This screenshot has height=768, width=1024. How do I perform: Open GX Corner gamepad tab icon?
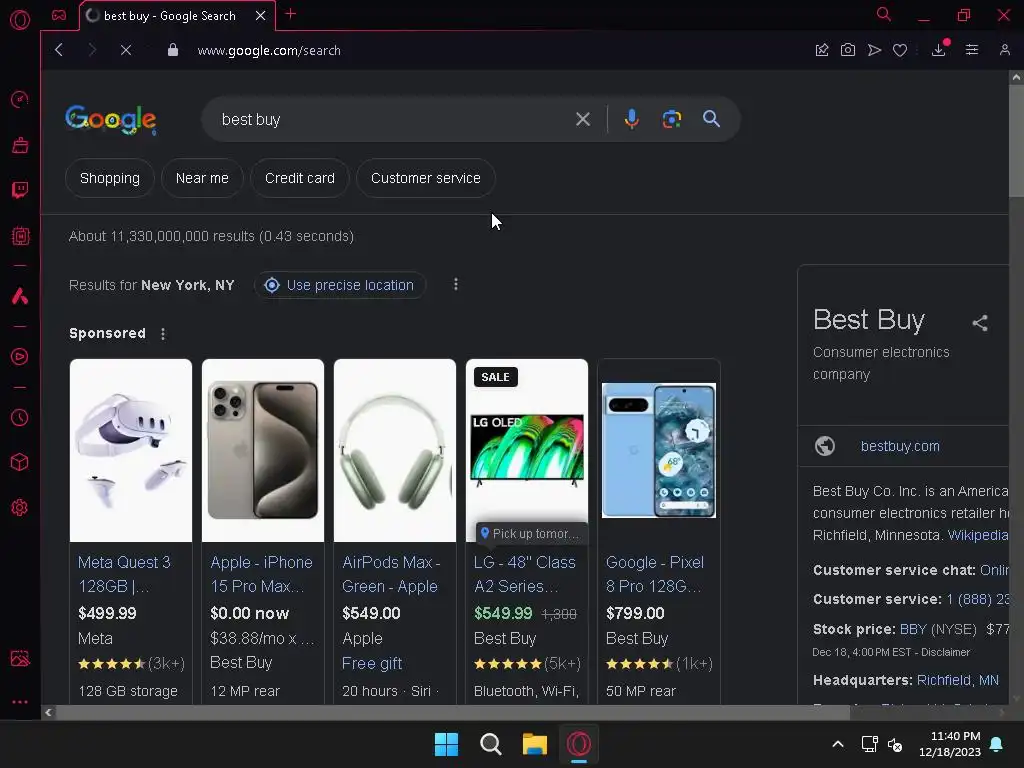[59, 15]
